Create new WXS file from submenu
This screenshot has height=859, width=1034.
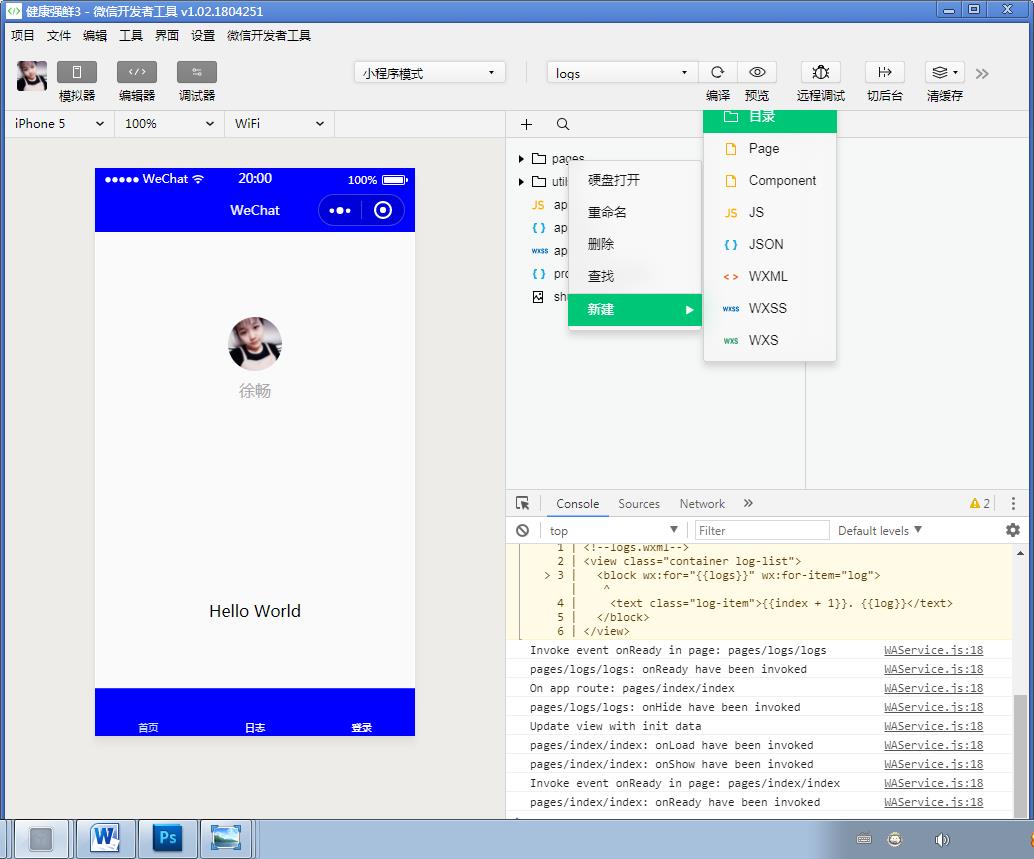pyautogui.click(x=770, y=340)
